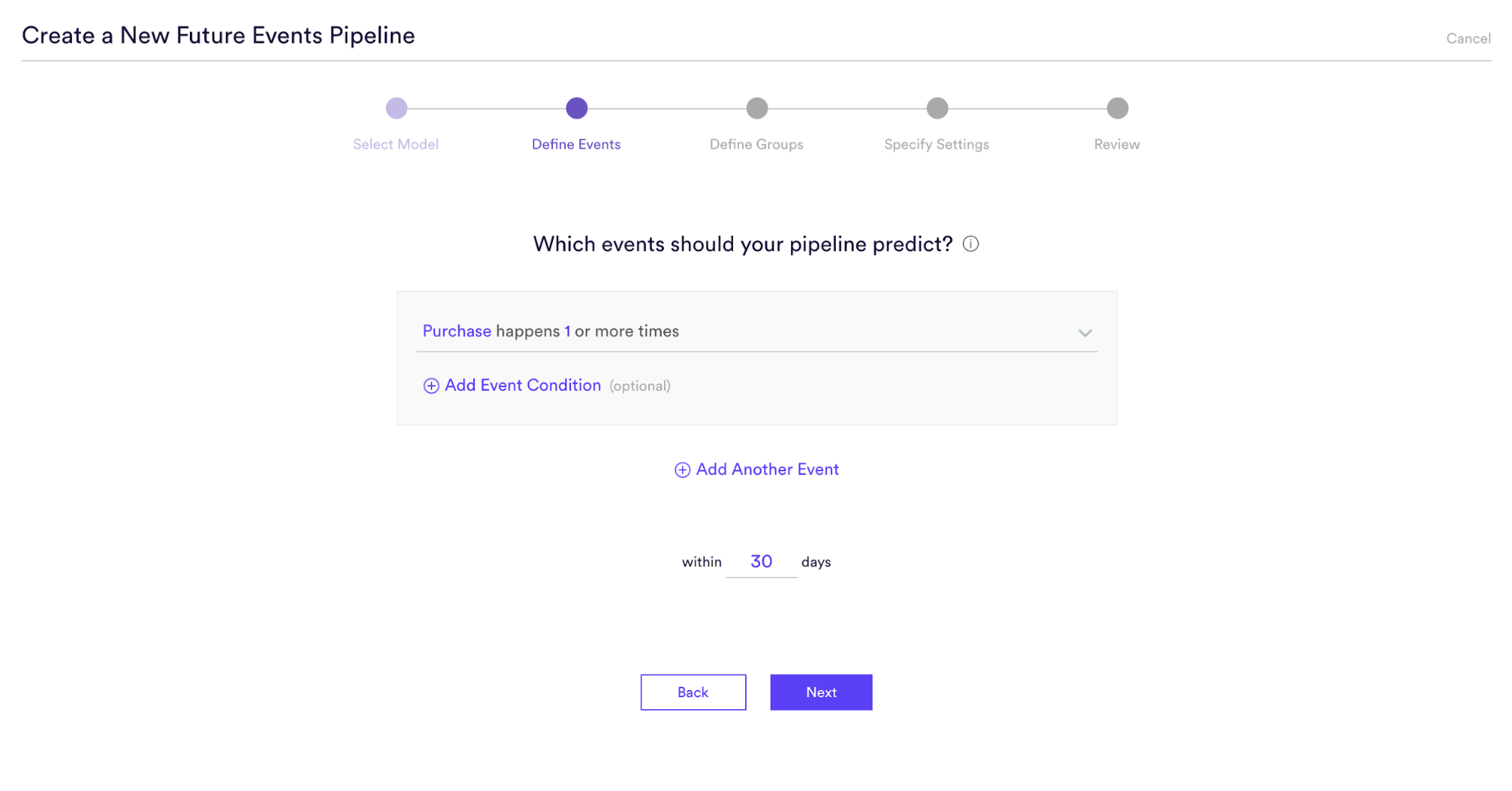Click Cancel to exit pipeline creation
The image size is (1512, 791).
[1467, 38]
